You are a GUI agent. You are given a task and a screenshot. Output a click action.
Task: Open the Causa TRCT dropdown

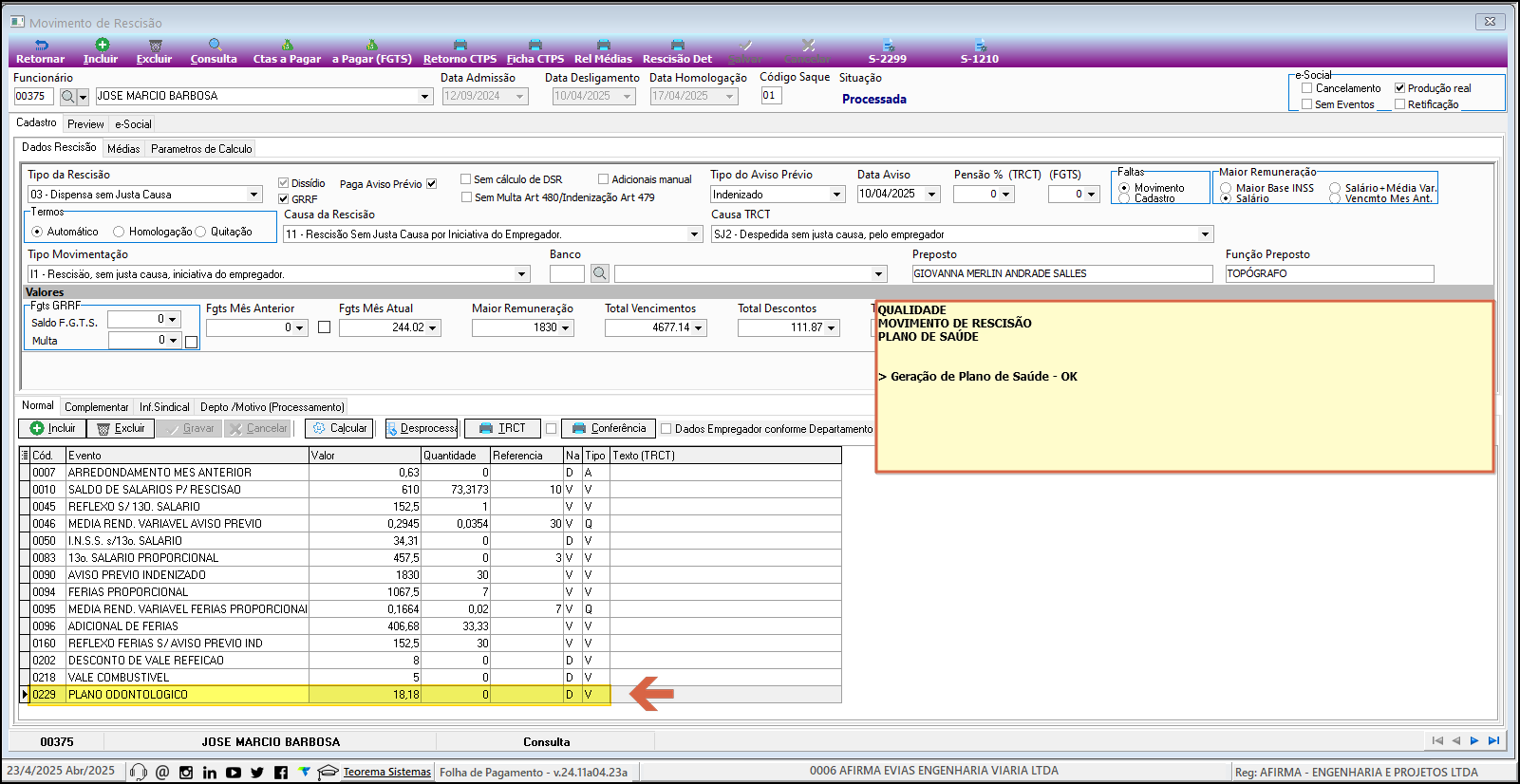point(1205,234)
